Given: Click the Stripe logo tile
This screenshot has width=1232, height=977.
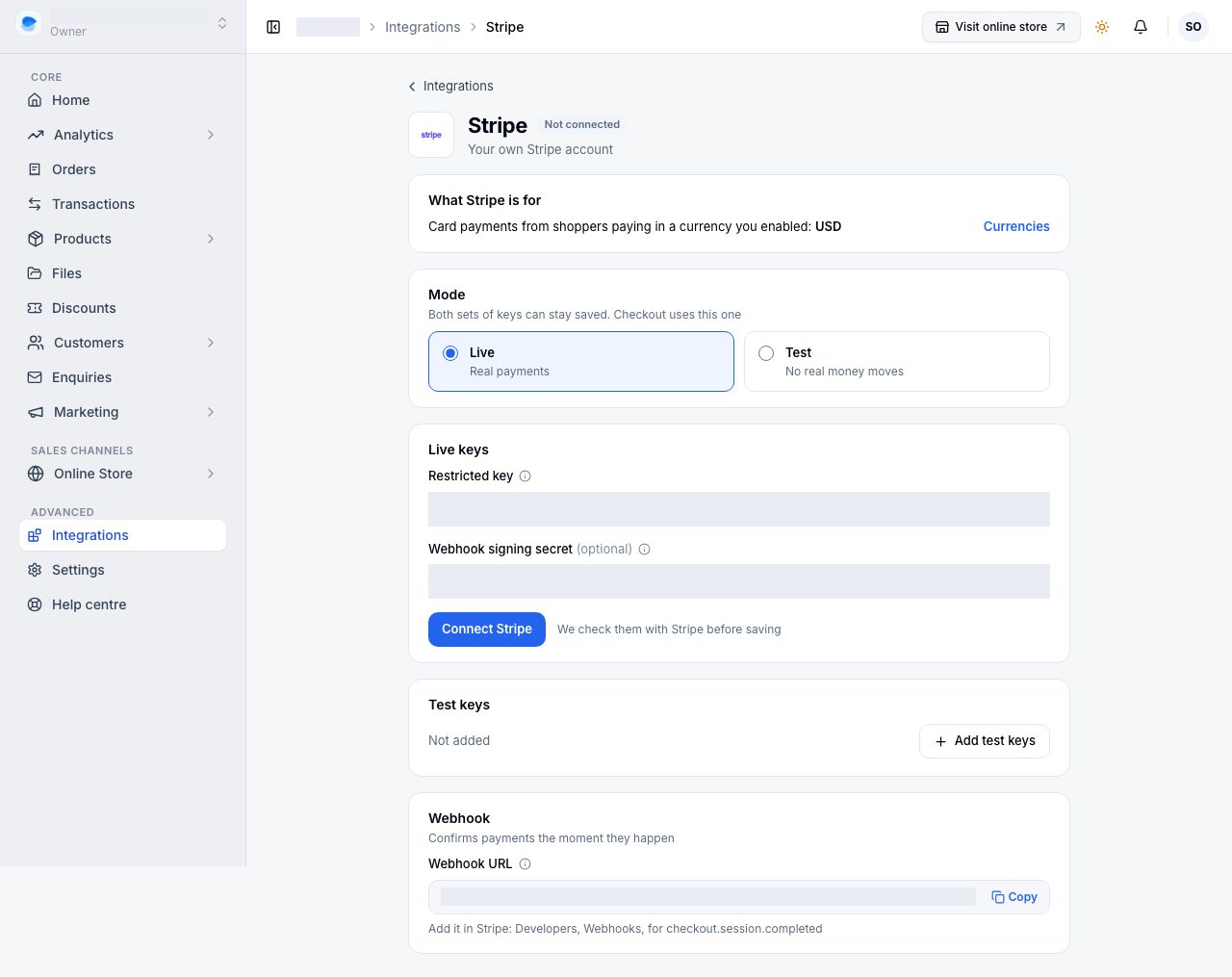Looking at the screenshot, I should coord(431,135).
